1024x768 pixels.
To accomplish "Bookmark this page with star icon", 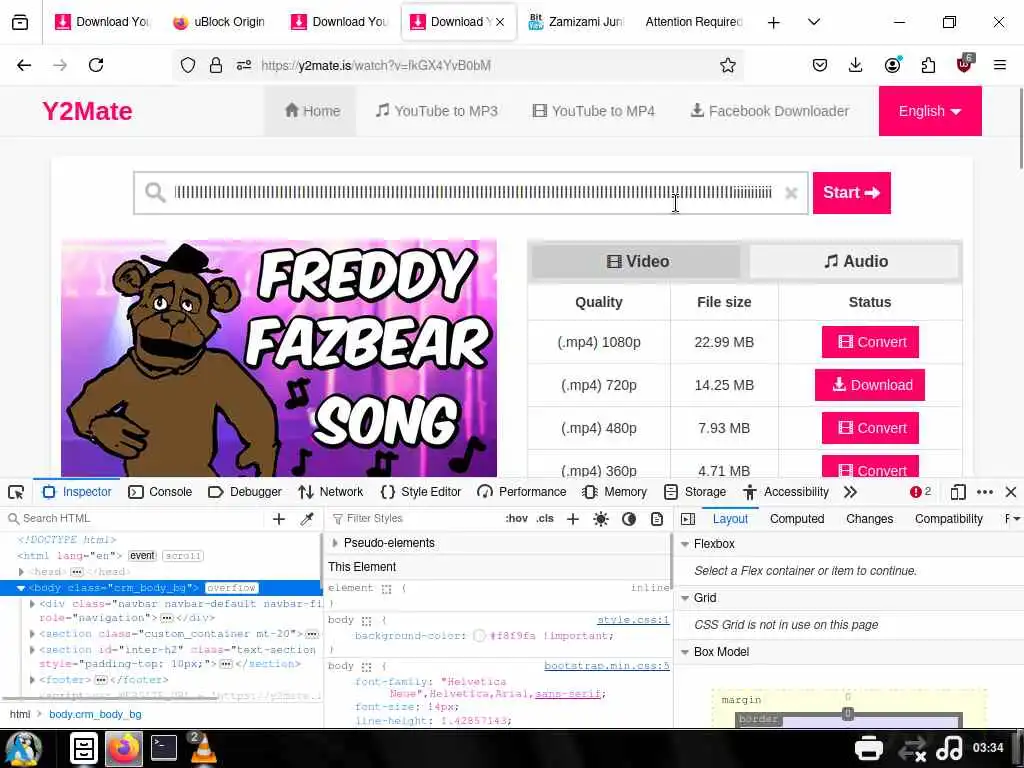I will (728, 65).
